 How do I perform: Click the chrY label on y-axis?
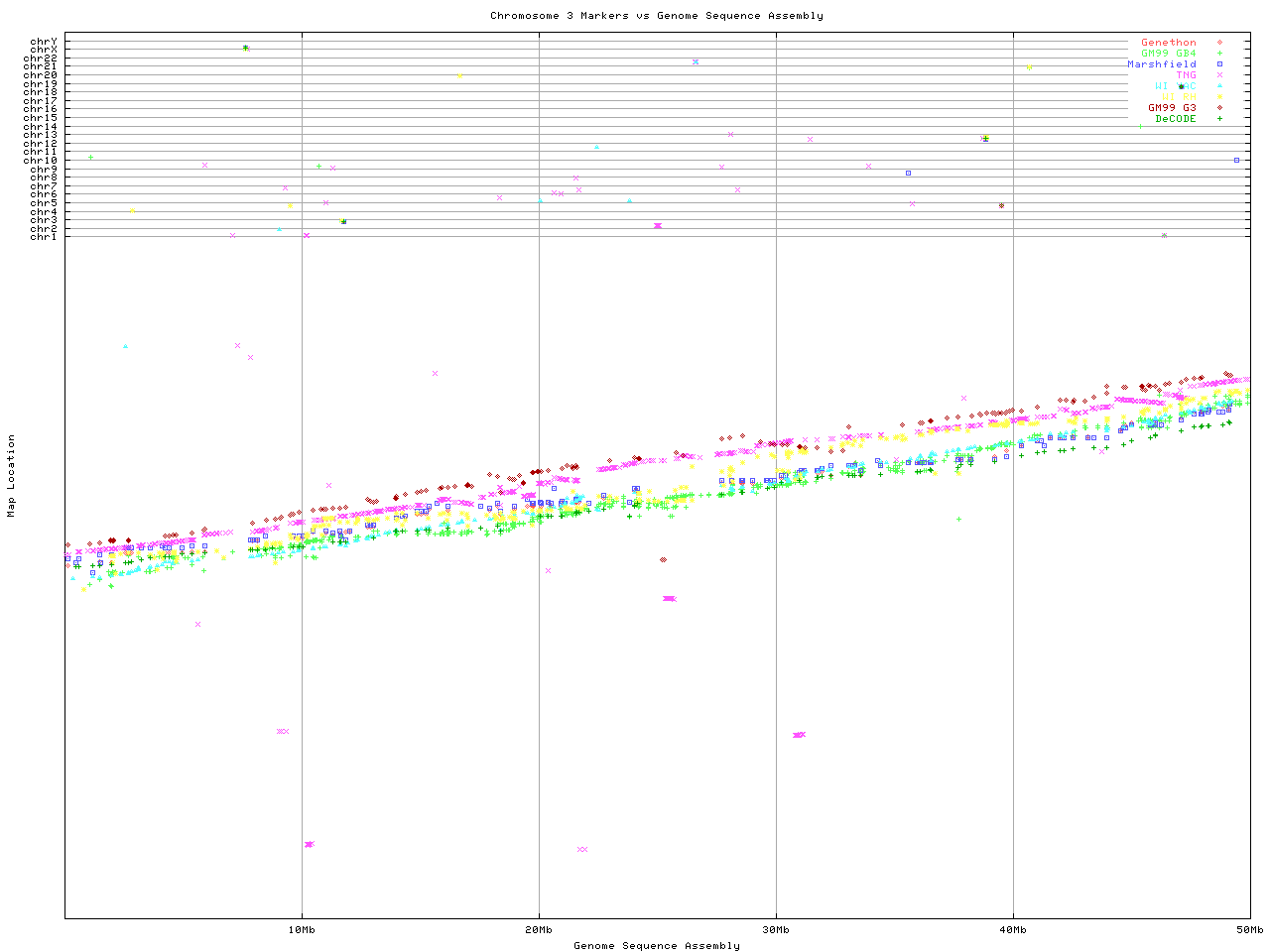[x=44, y=42]
